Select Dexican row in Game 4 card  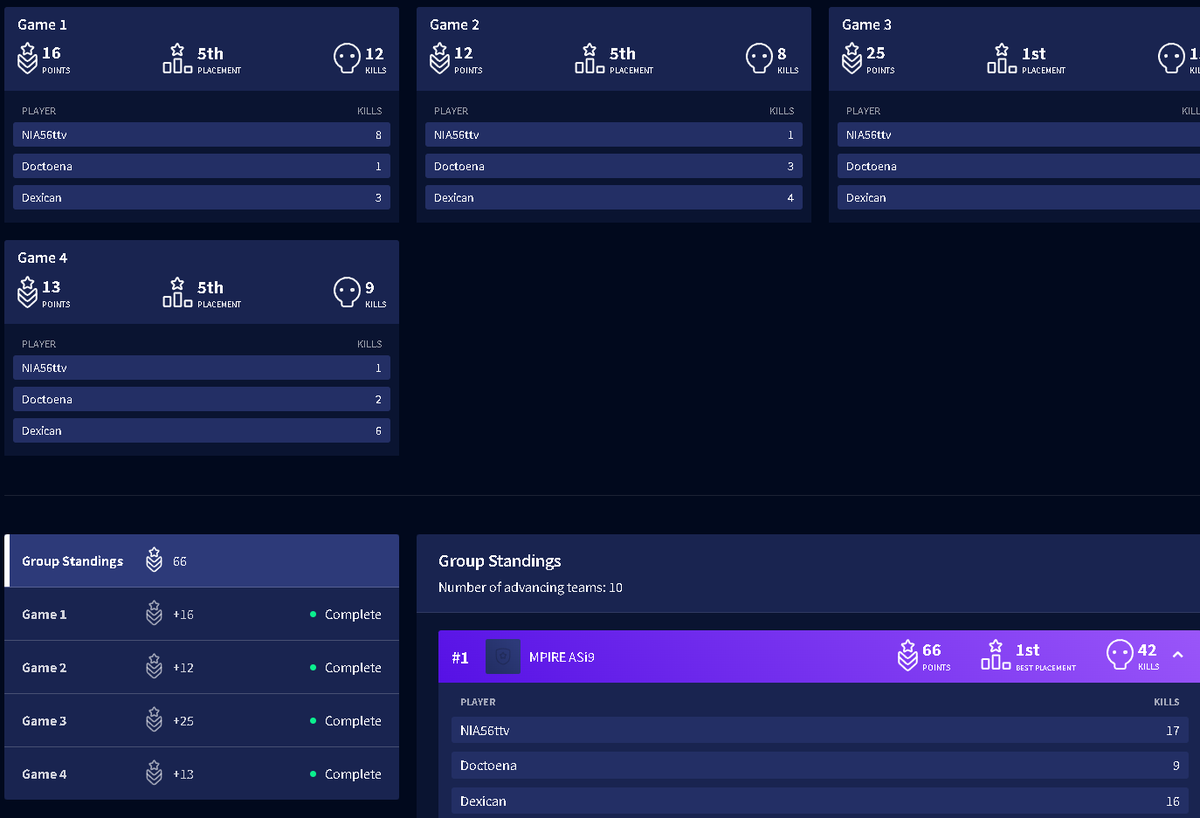[x=202, y=431]
